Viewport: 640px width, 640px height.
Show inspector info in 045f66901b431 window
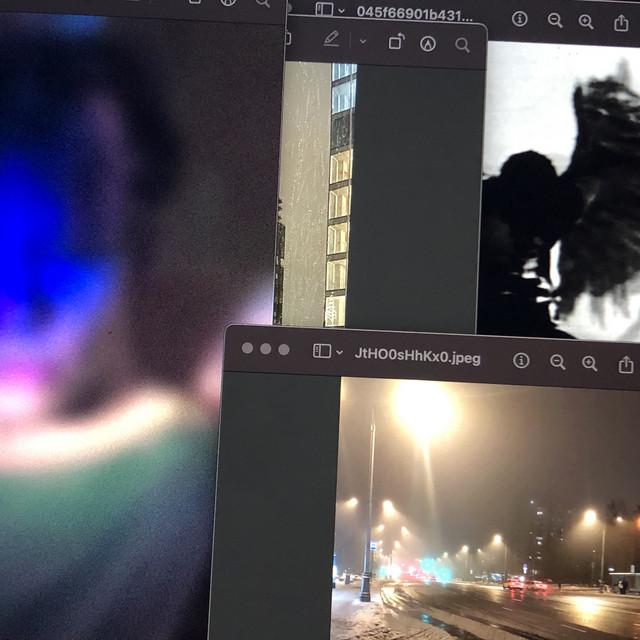coord(519,19)
